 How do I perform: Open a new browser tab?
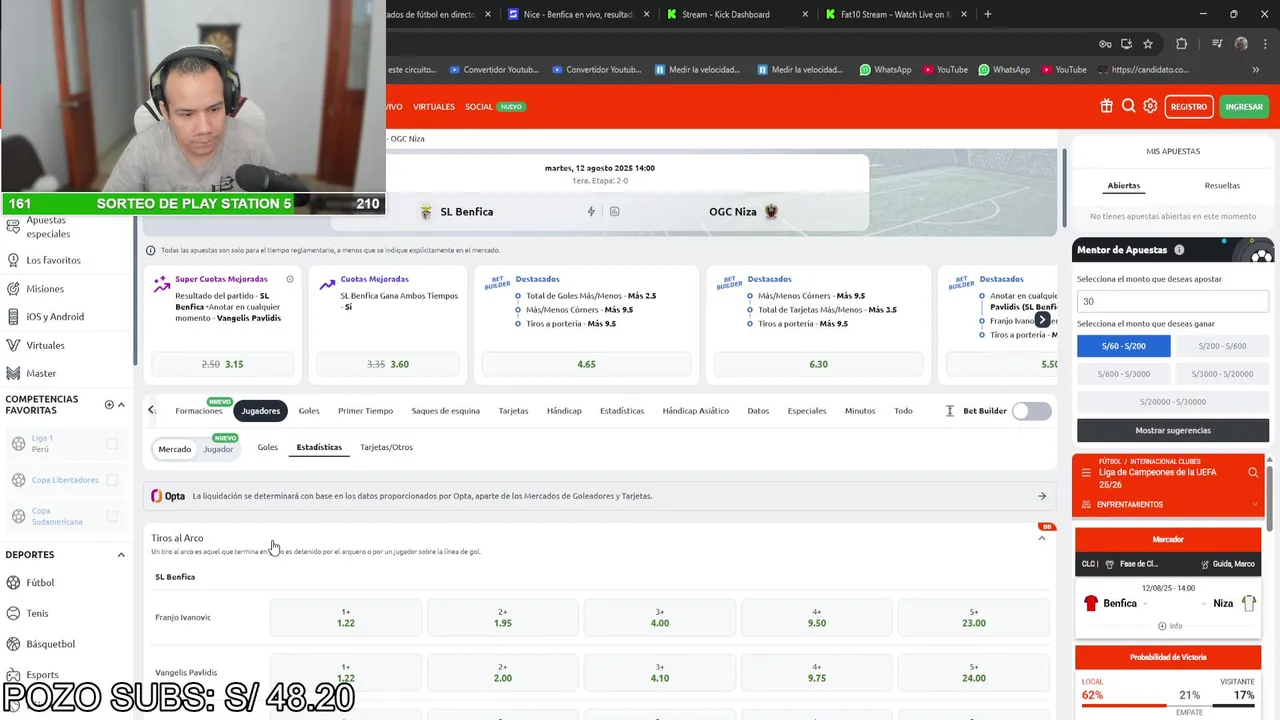[x=988, y=14]
